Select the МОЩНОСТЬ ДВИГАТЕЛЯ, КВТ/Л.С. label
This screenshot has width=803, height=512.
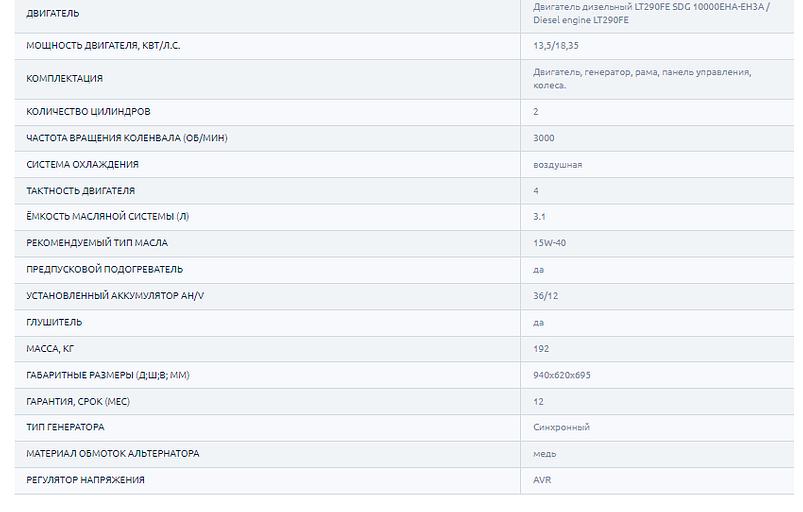tap(103, 46)
